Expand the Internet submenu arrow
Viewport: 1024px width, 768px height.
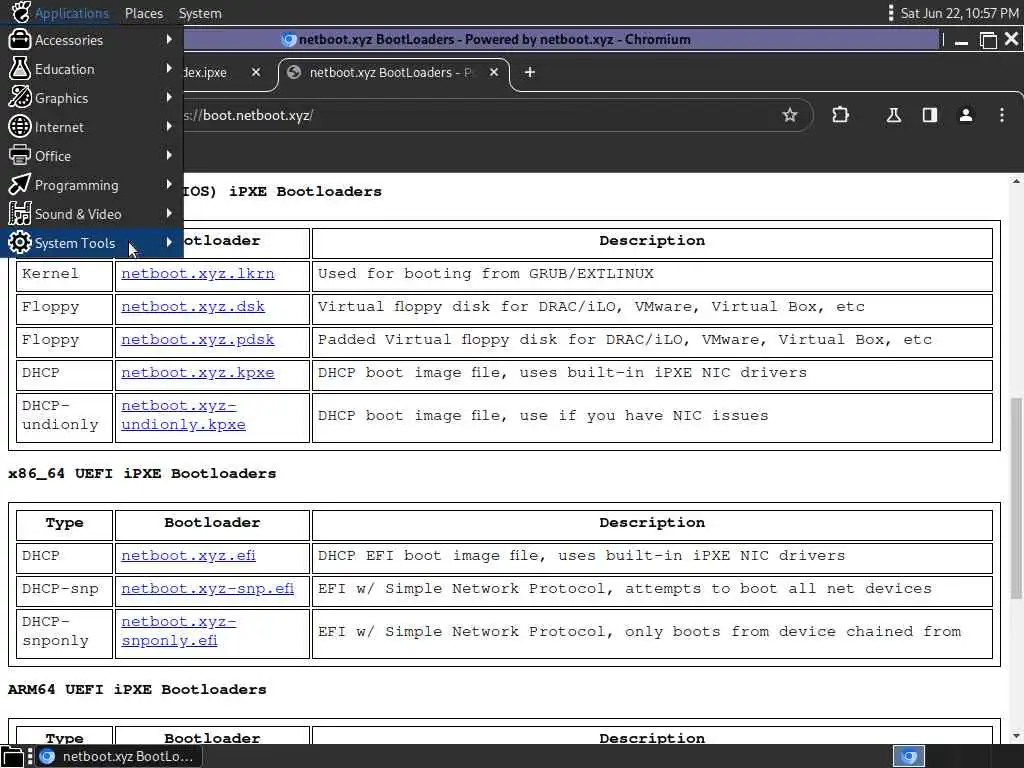tap(169, 126)
